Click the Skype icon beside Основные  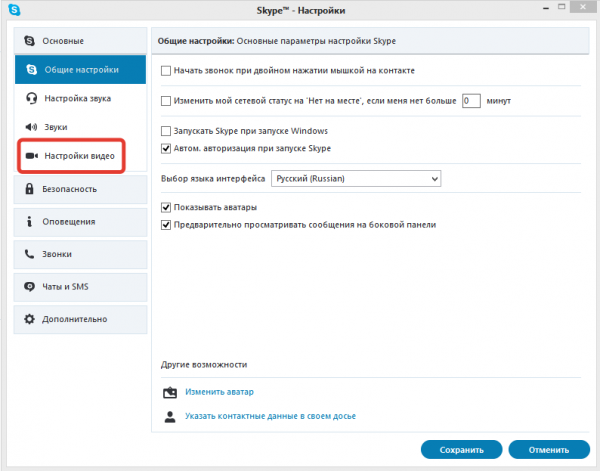(x=29, y=41)
